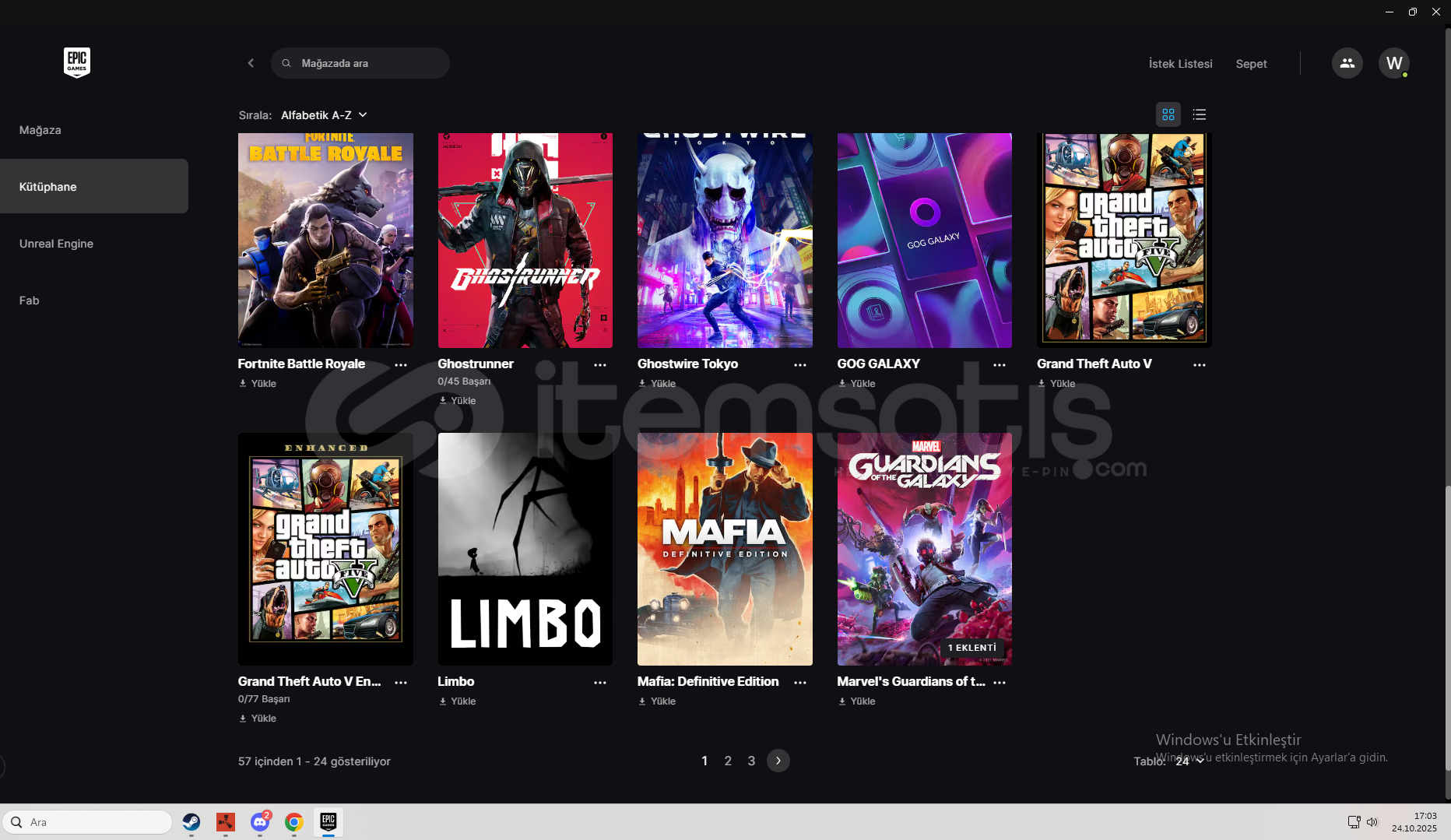Click the Mağazada ara search field

pyautogui.click(x=360, y=63)
